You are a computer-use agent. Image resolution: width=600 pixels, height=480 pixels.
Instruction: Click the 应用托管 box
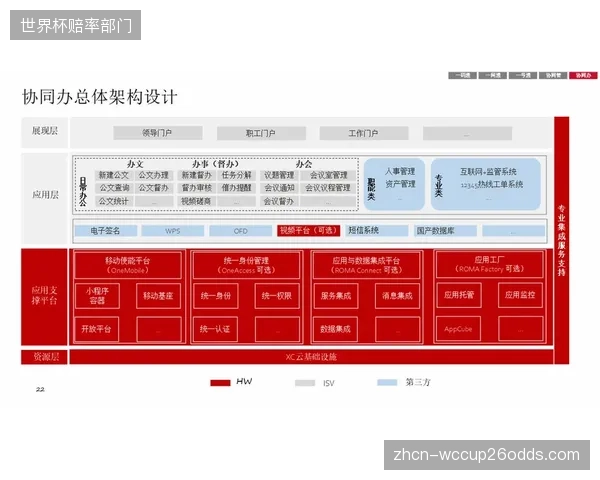coord(459,295)
